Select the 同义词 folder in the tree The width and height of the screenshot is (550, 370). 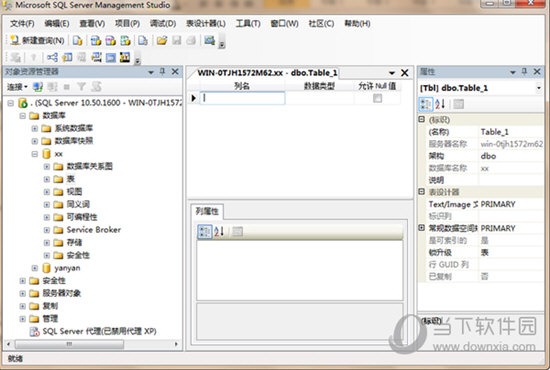[78, 204]
